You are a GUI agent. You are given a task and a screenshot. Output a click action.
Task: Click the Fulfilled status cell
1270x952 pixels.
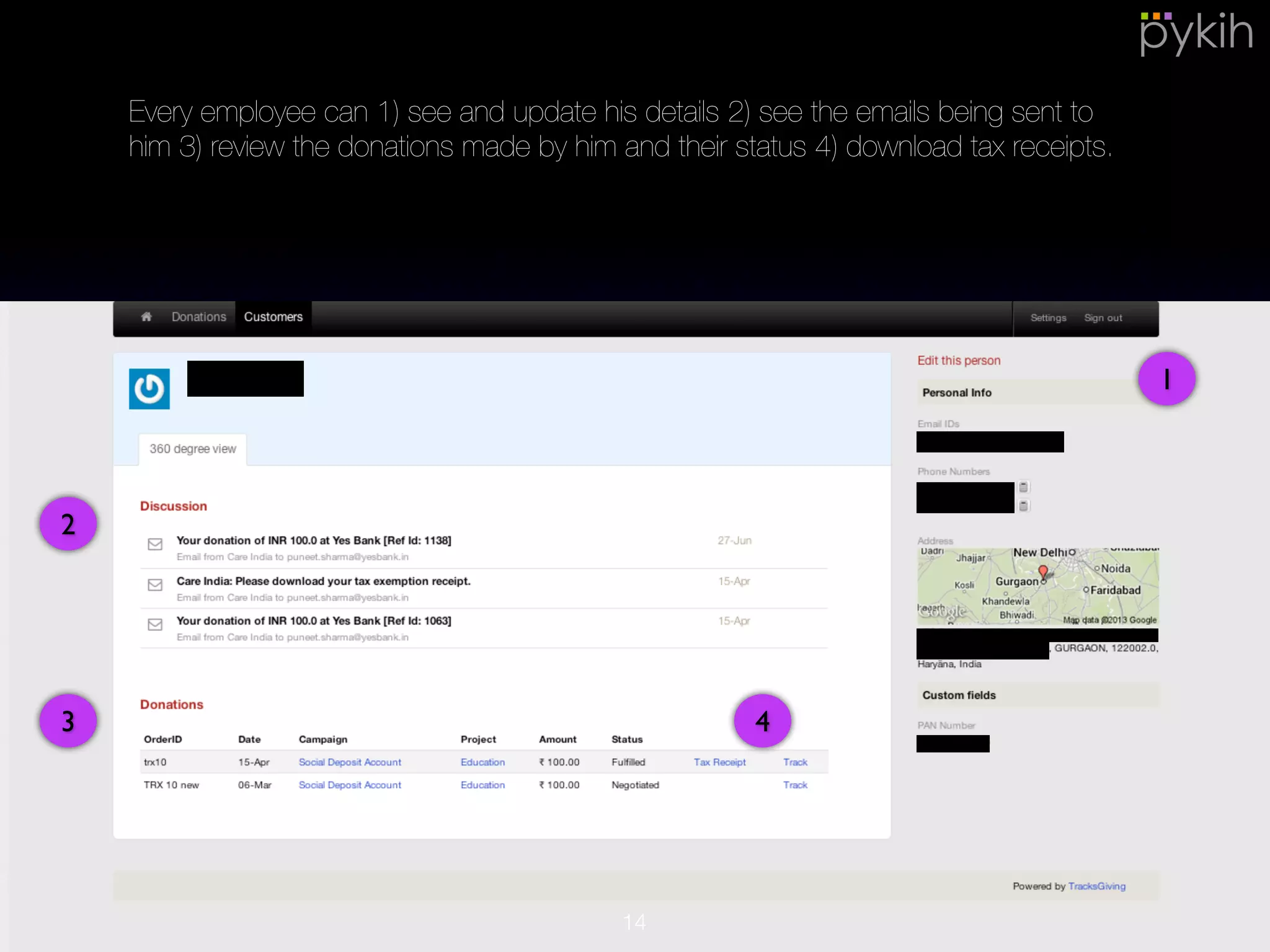tap(628, 762)
